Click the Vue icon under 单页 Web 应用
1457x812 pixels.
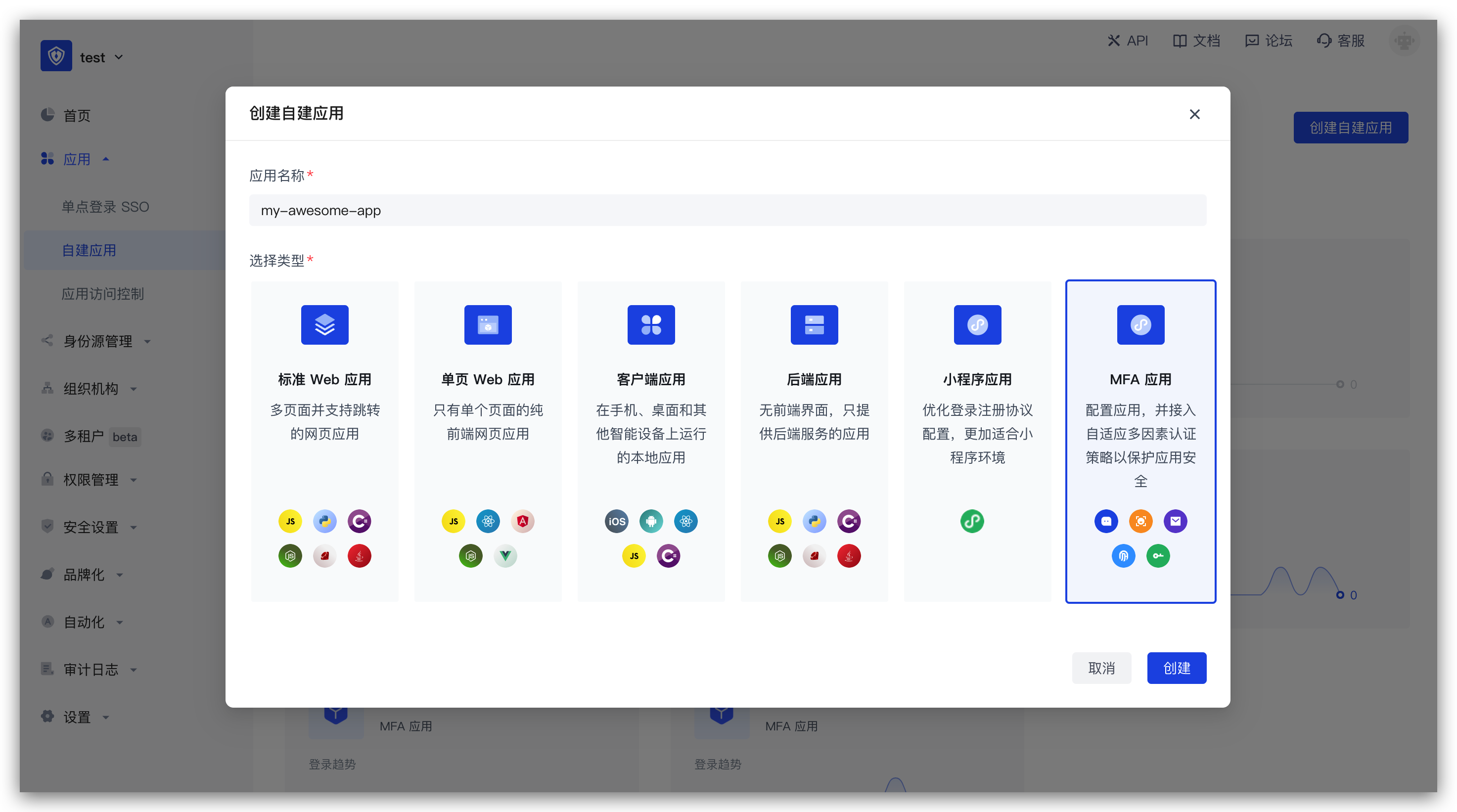pyautogui.click(x=505, y=556)
